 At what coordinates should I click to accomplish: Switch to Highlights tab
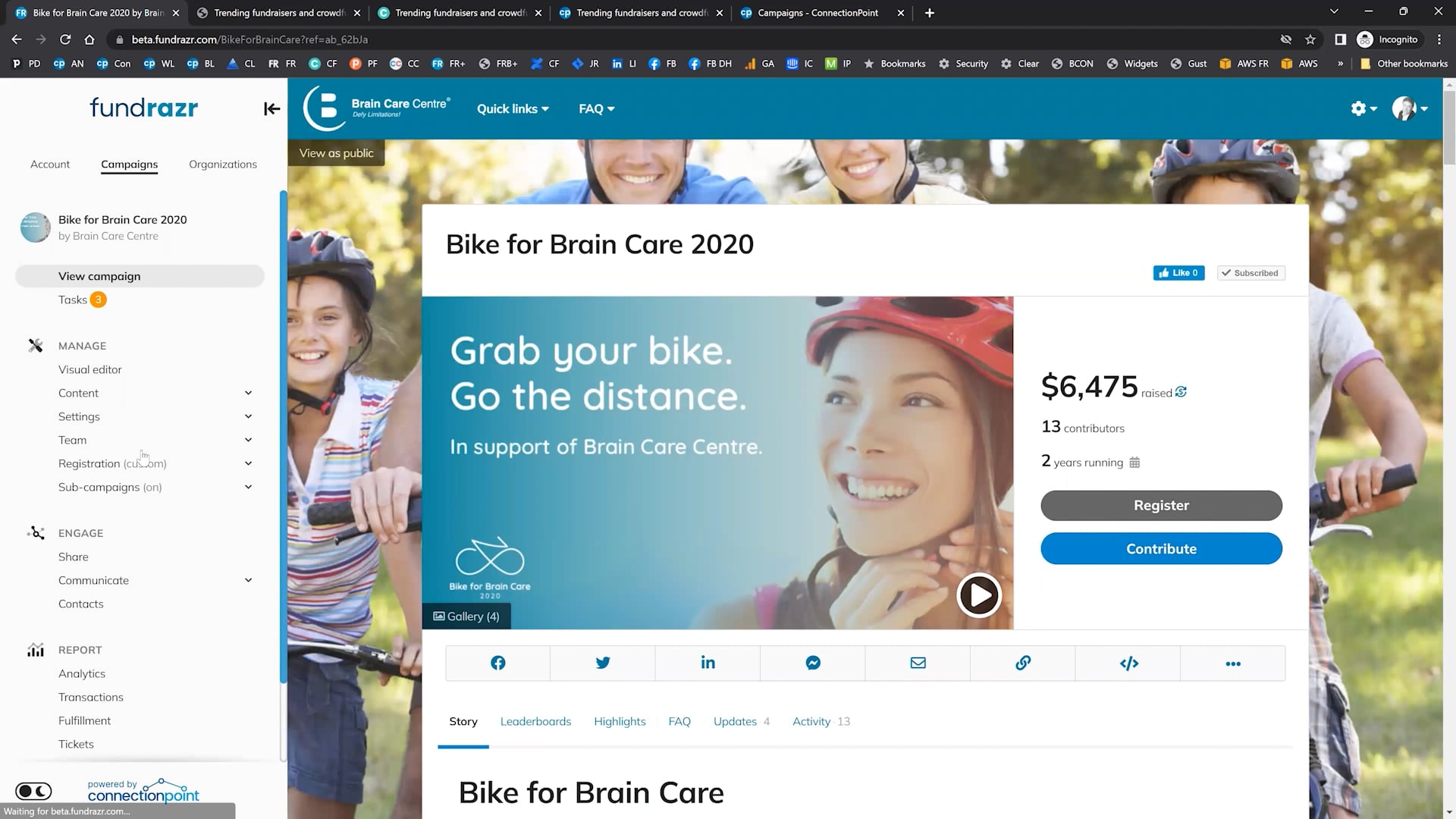[x=620, y=721]
